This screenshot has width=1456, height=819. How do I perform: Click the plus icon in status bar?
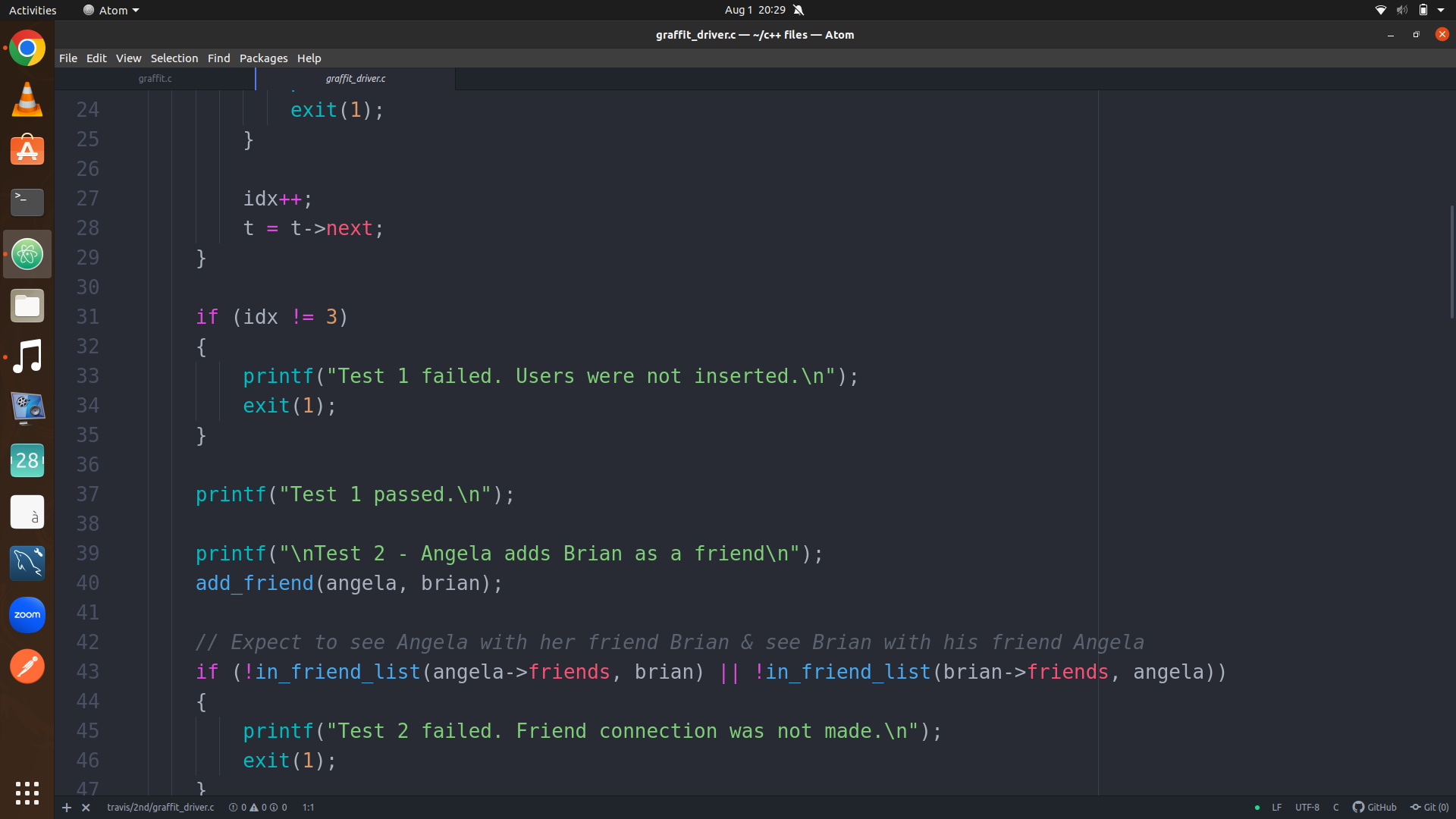[x=67, y=808]
